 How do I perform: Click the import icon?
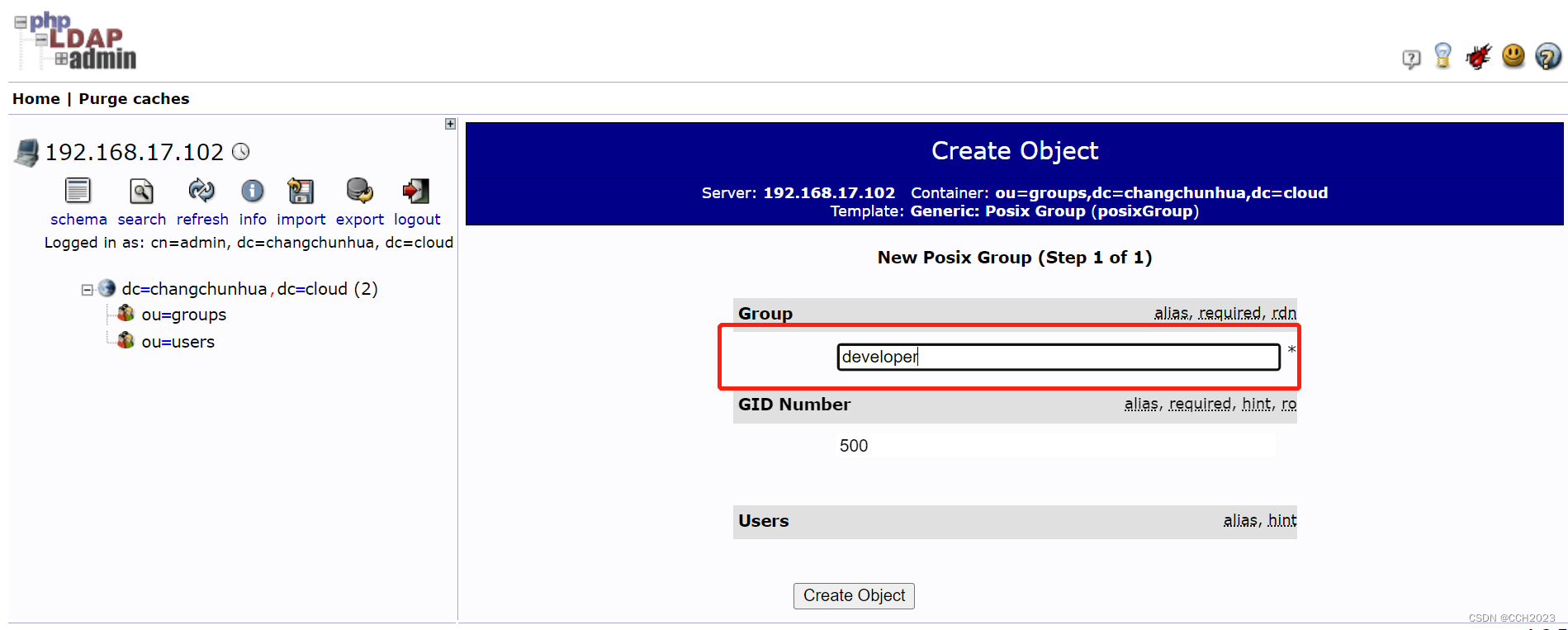tap(301, 192)
